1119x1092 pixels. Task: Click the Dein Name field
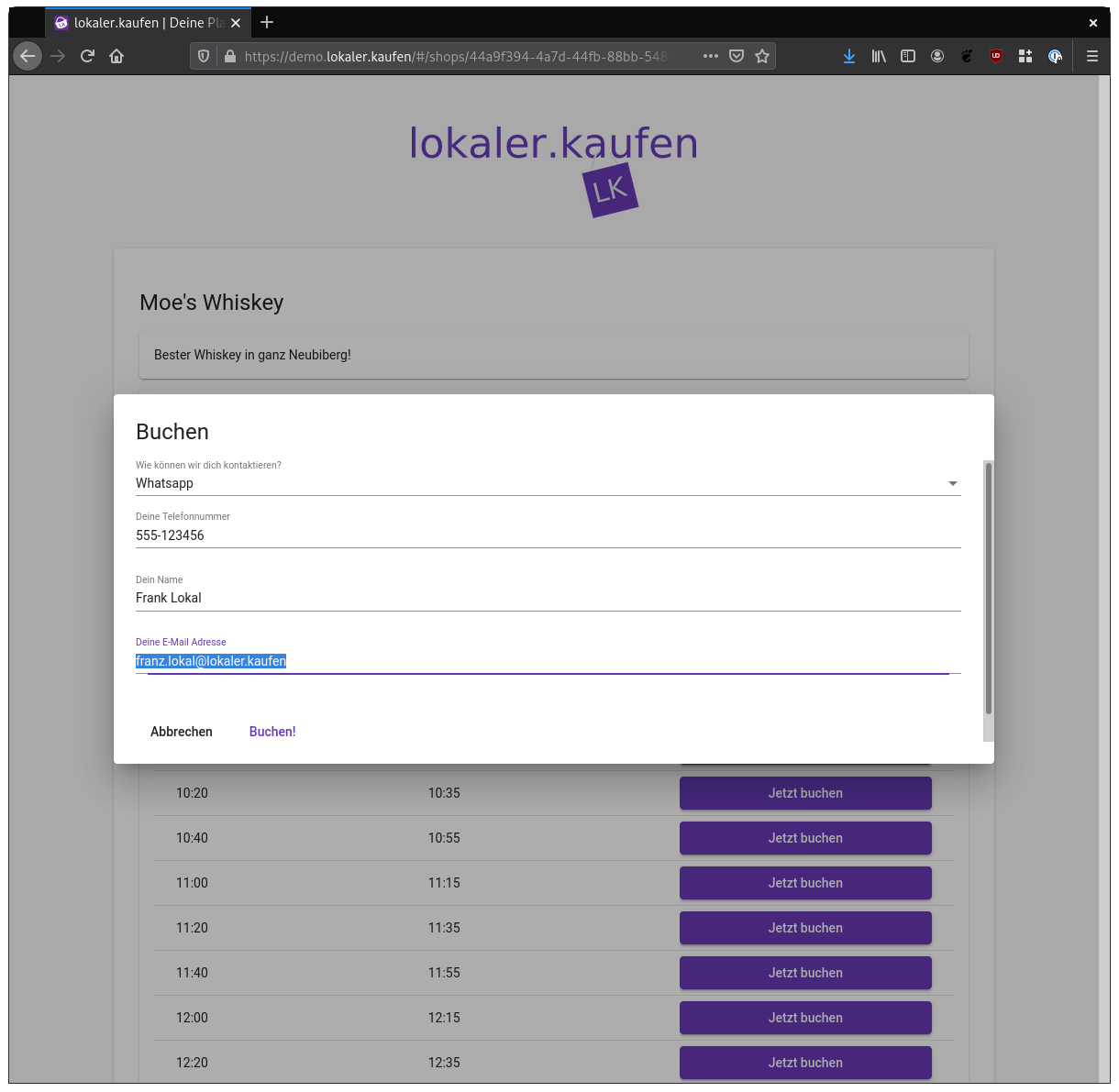(x=548, y=598)
